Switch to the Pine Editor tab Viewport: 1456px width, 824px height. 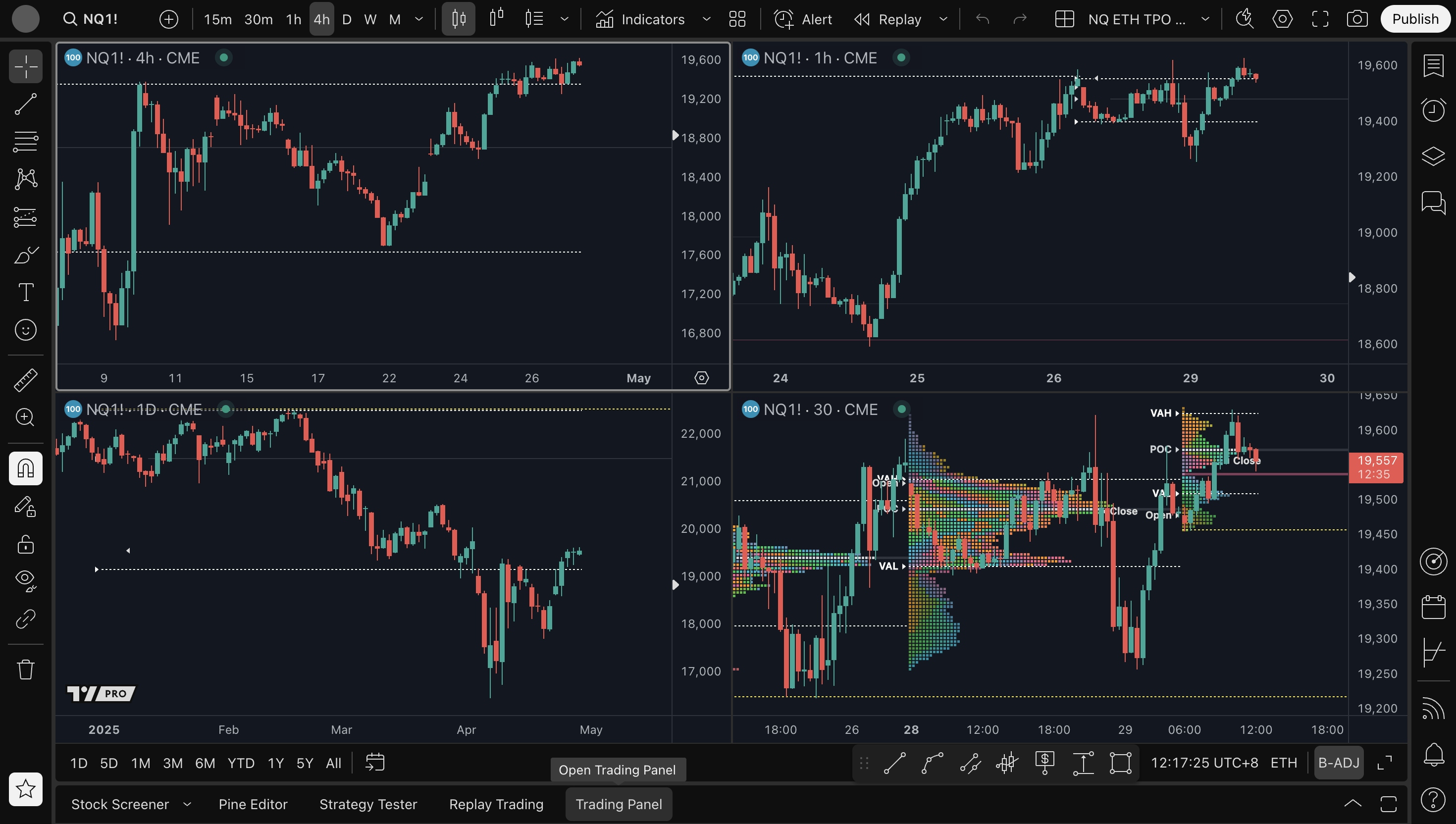(x=253, y=804)
